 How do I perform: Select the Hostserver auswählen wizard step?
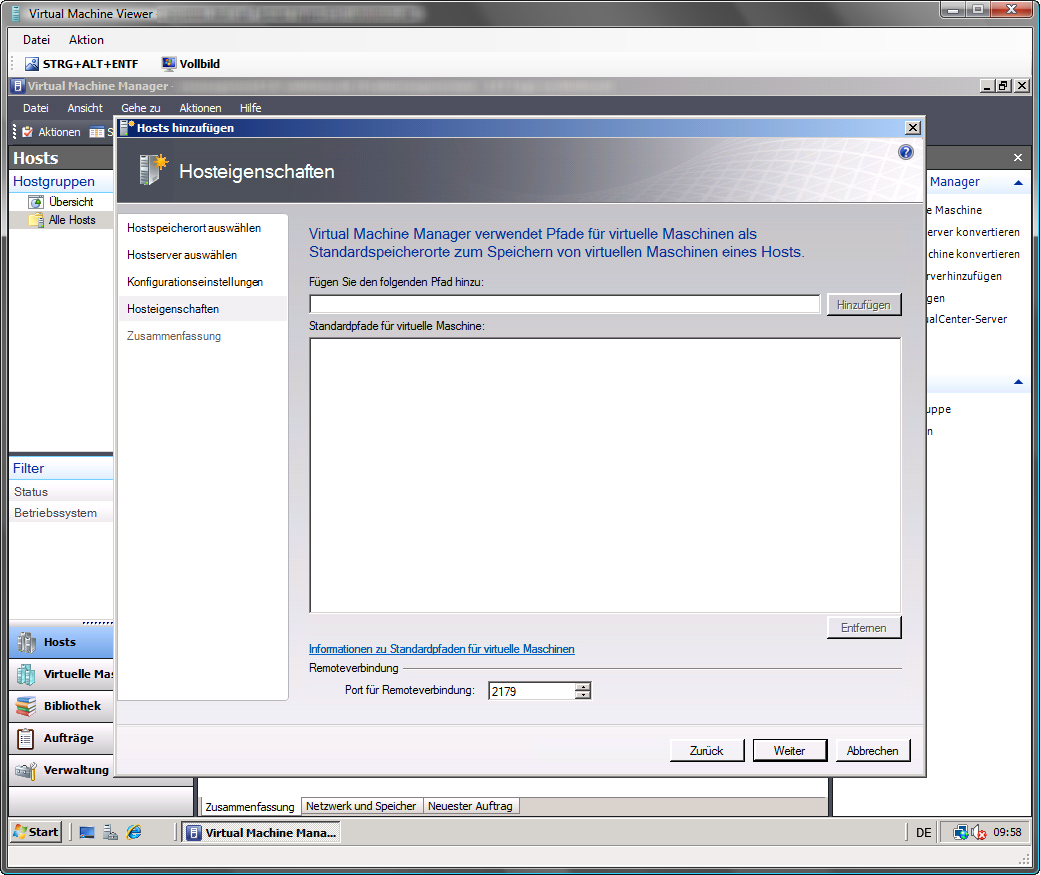[x=182, y=255]
